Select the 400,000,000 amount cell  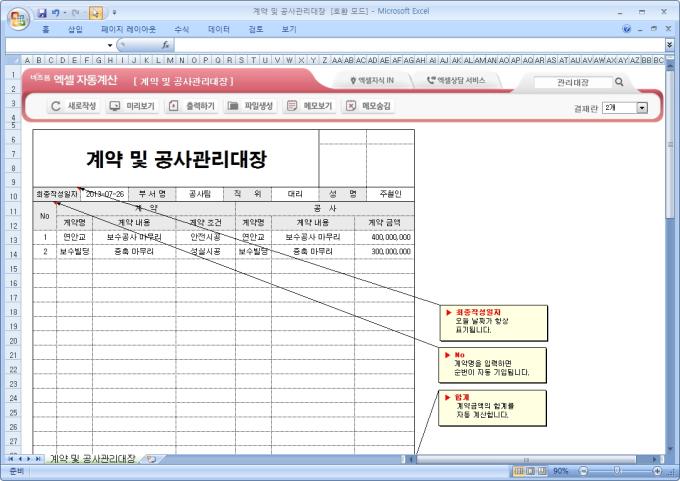(384, 237)
